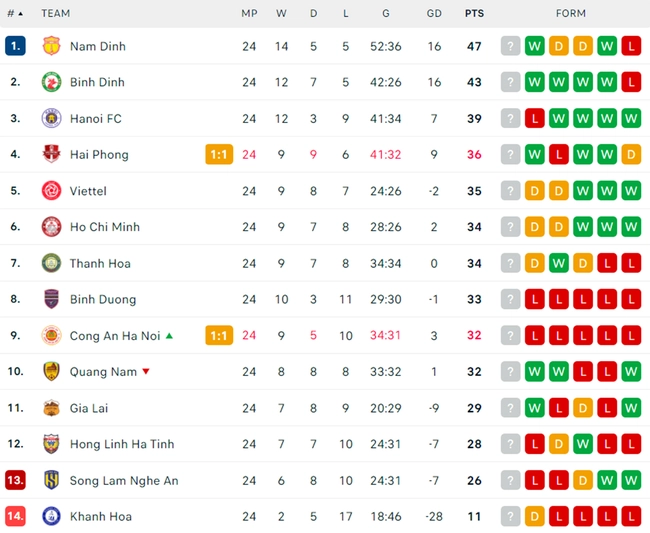This screenshot has height=533, width=650.
Task: Open Hanoi FC's club badge
Action: [51, 119]
